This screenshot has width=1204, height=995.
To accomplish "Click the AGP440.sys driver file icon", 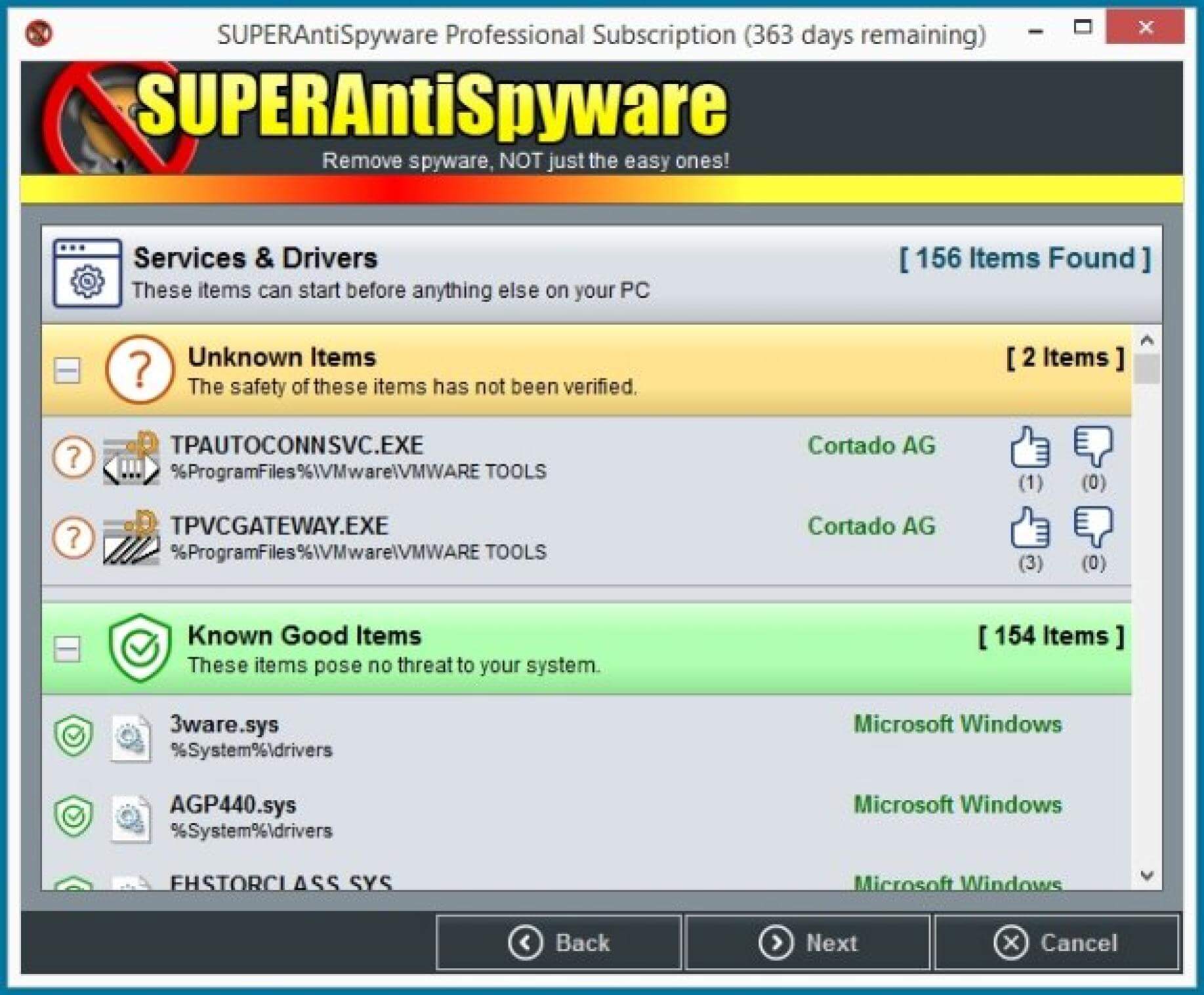I will (131, 819).
